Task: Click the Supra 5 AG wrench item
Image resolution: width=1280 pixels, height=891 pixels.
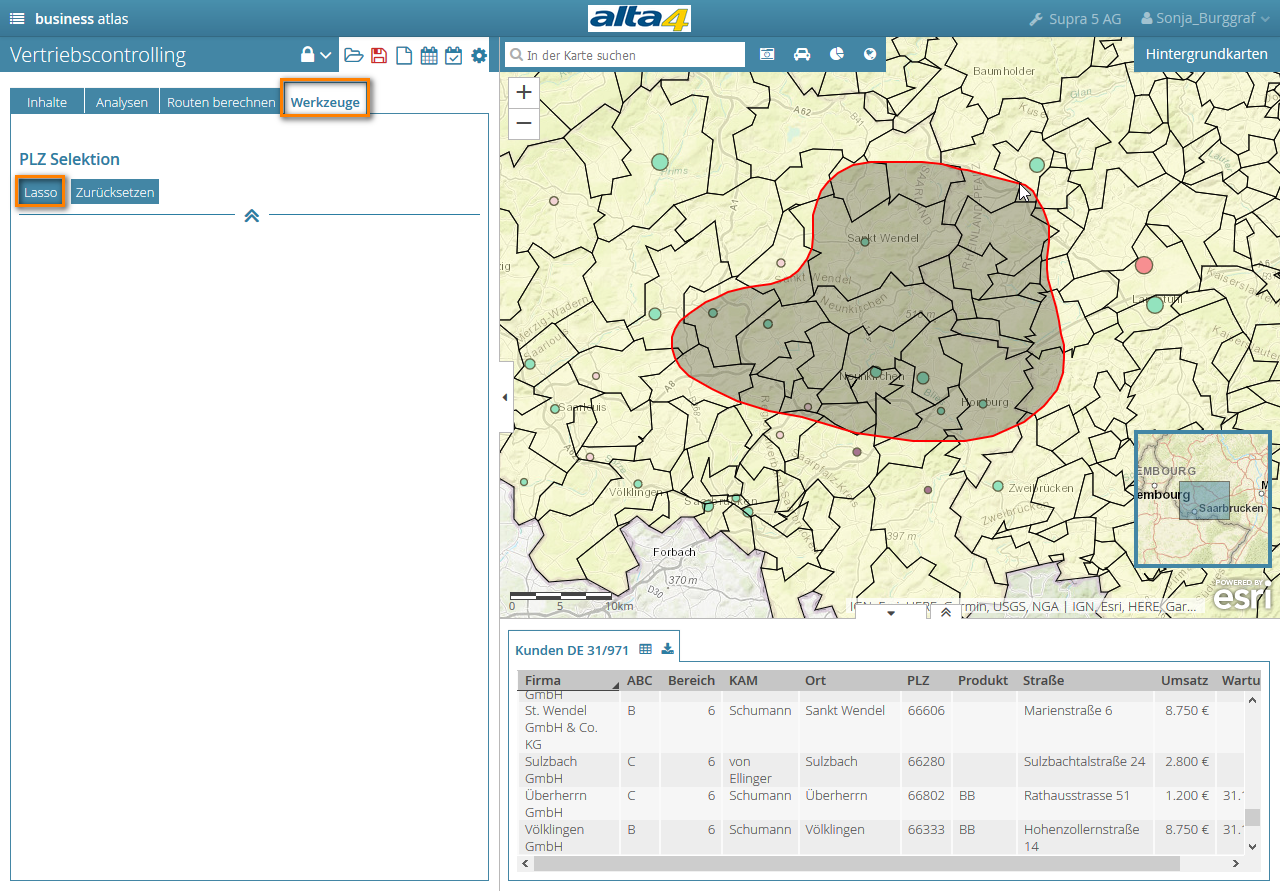Action: [1075, 19]
